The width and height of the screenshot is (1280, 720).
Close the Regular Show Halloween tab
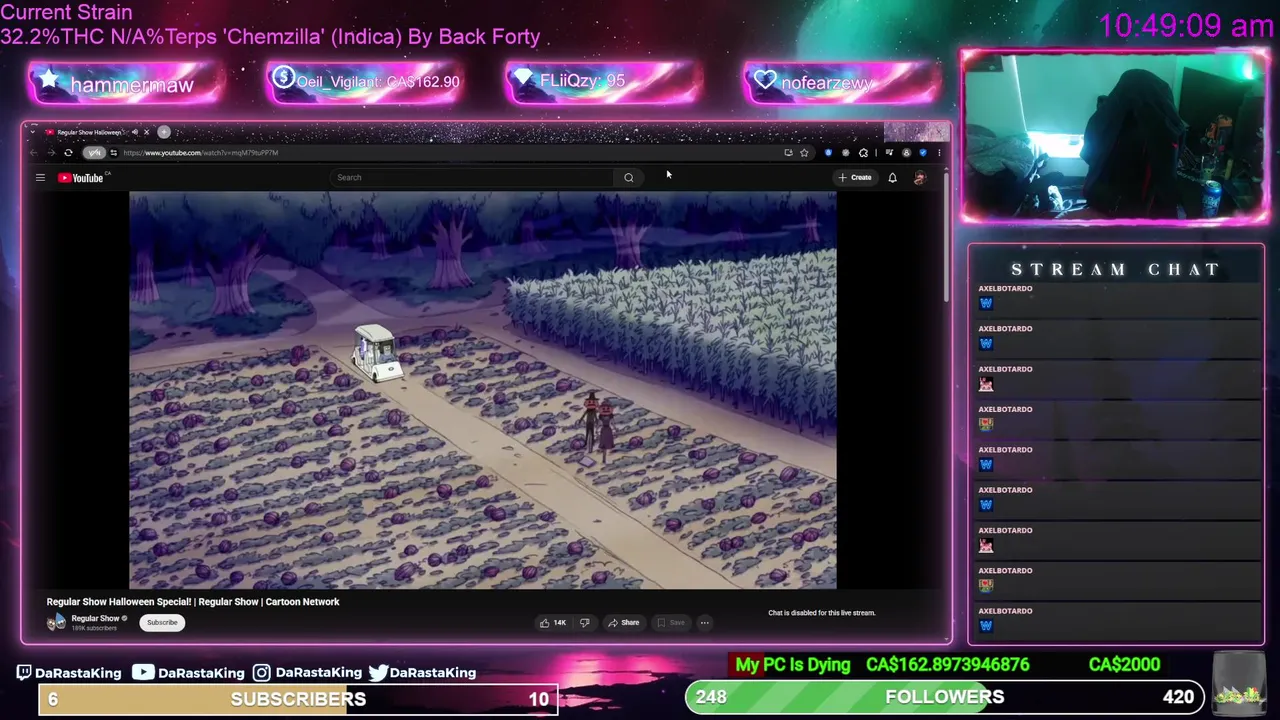pyautogui.click(x=146, y=132)
